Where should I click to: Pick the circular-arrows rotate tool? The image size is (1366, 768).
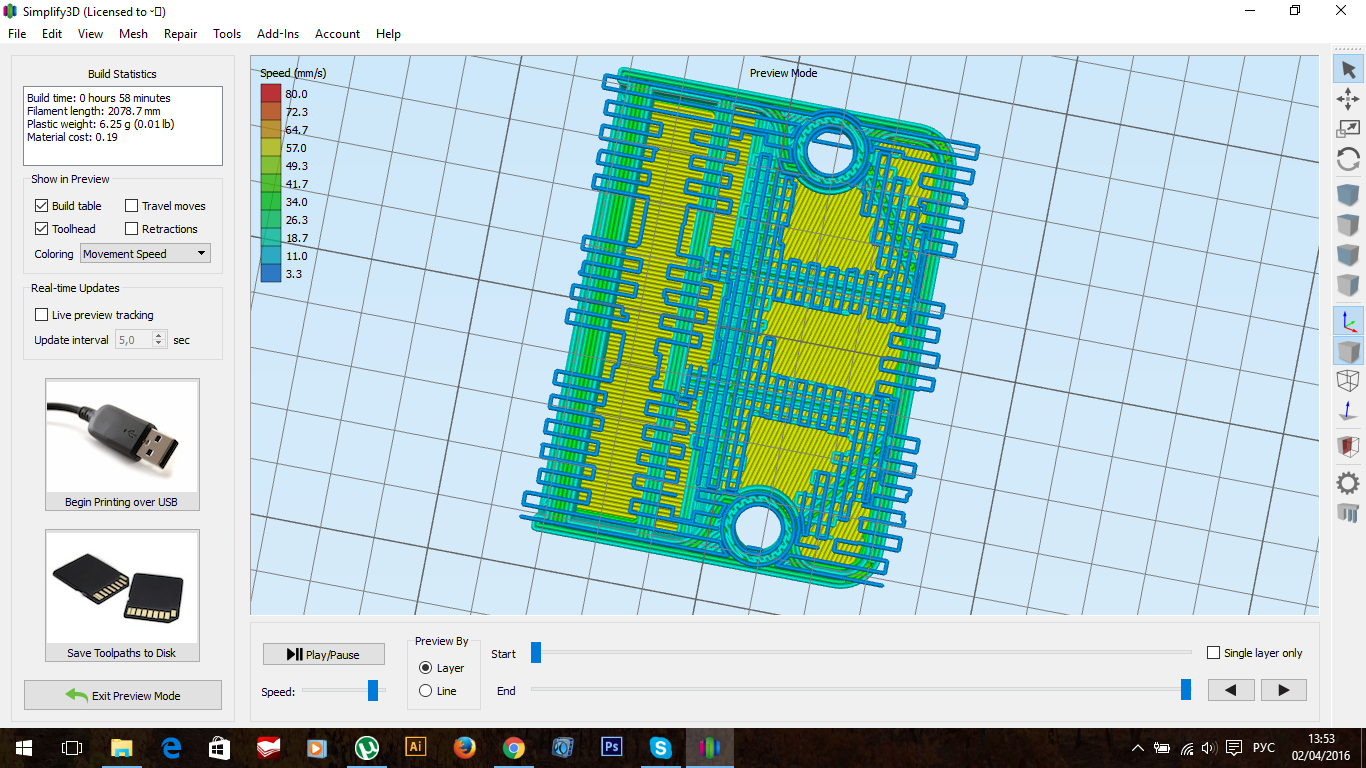tap(1348, 159)
